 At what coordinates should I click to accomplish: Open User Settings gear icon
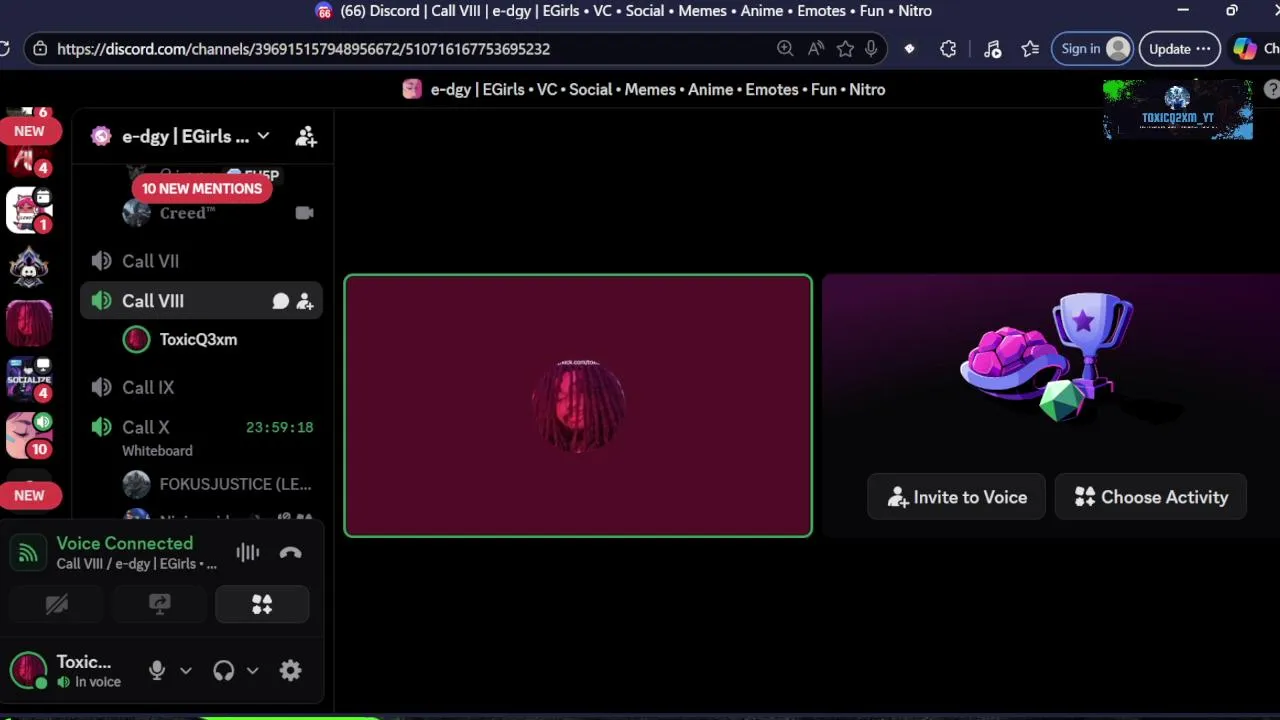(291, 671)
